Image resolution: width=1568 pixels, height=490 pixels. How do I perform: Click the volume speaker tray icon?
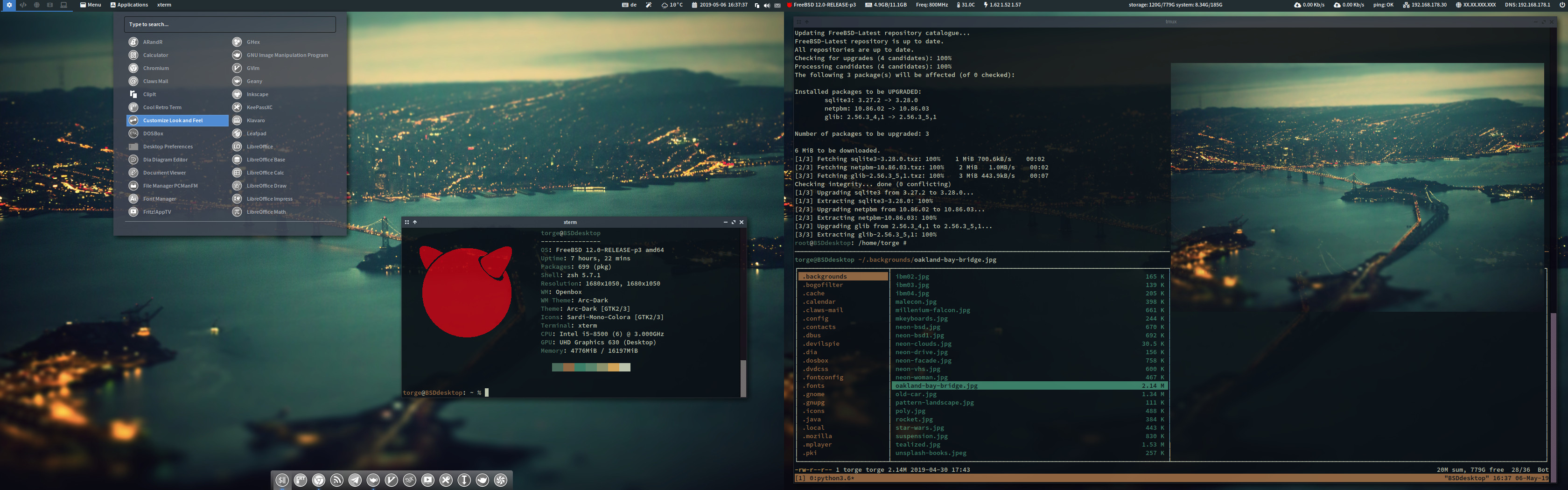click(x=766, y=5)
